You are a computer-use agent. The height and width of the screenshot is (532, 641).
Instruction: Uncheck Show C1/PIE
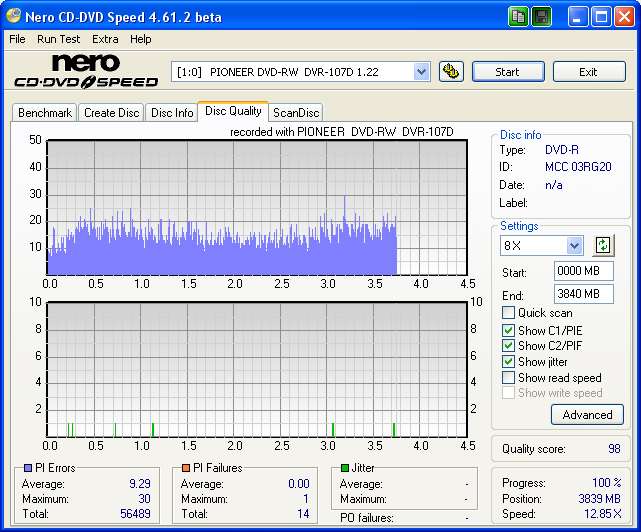point(508,330)
